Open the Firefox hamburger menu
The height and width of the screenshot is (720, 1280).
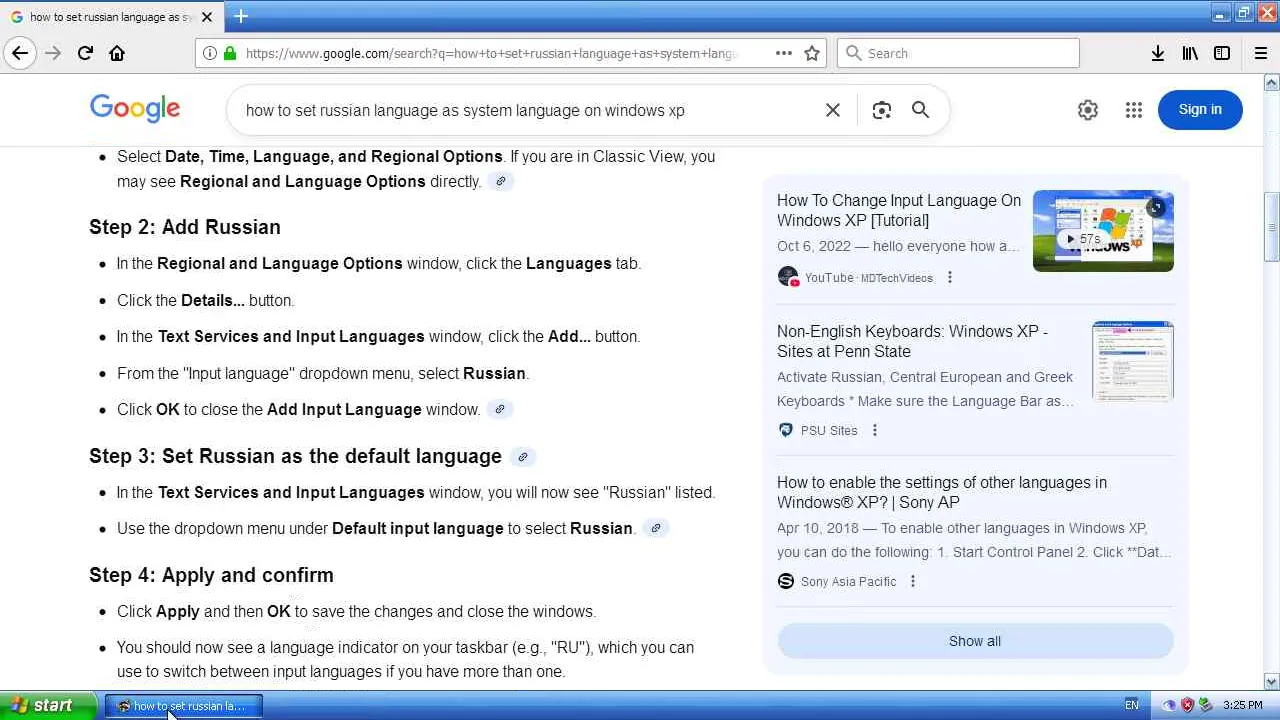point(1261,53)
